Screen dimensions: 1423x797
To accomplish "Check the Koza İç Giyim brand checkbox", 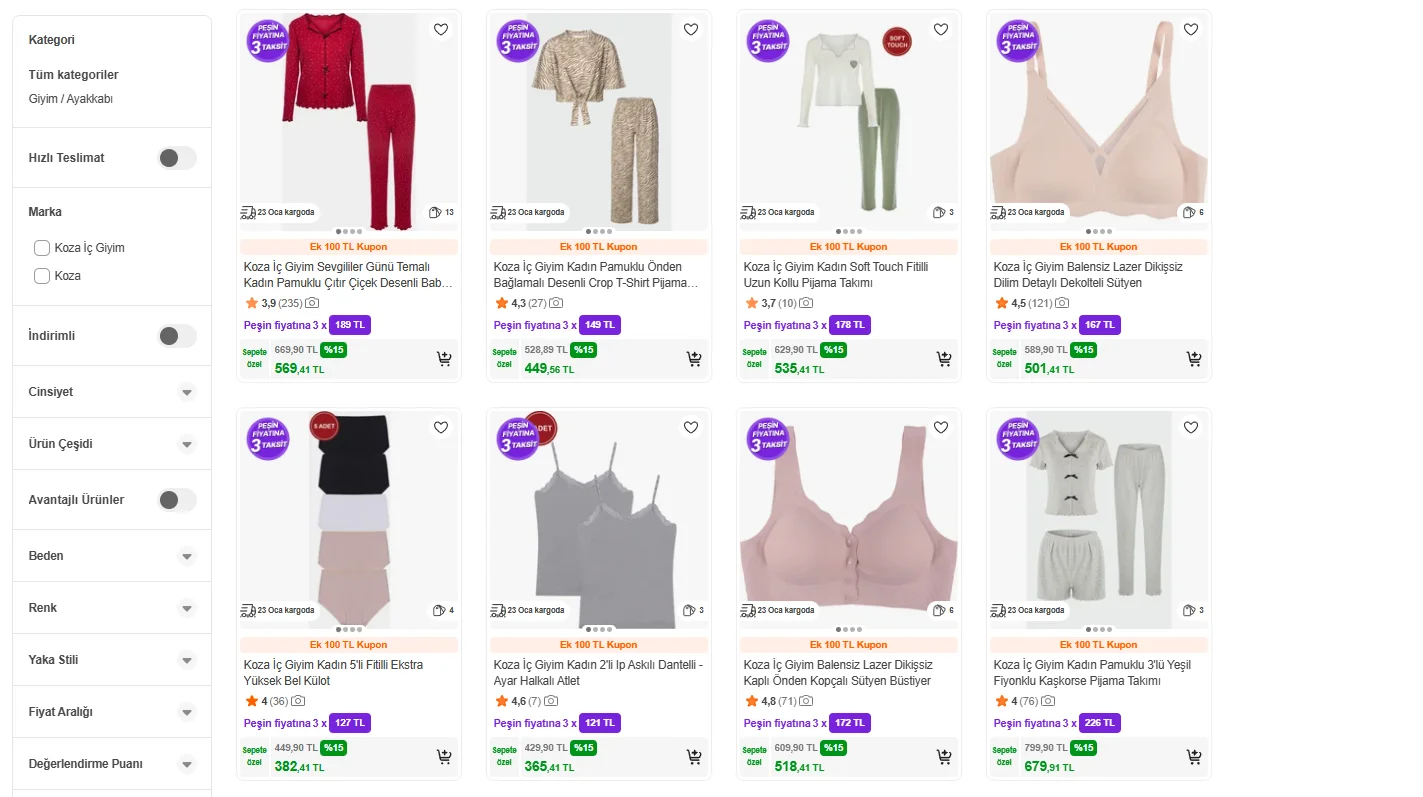I will click(x=42, y=248).
